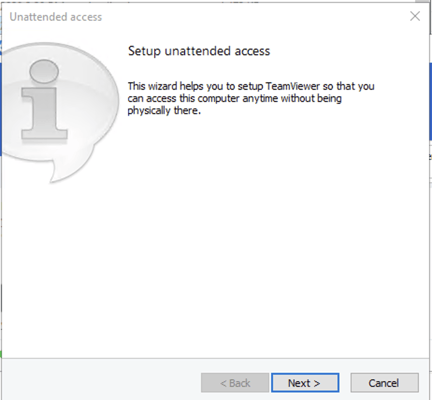Click the blue background window edge at right
432x400 pixels.
[x=431, y=100]
